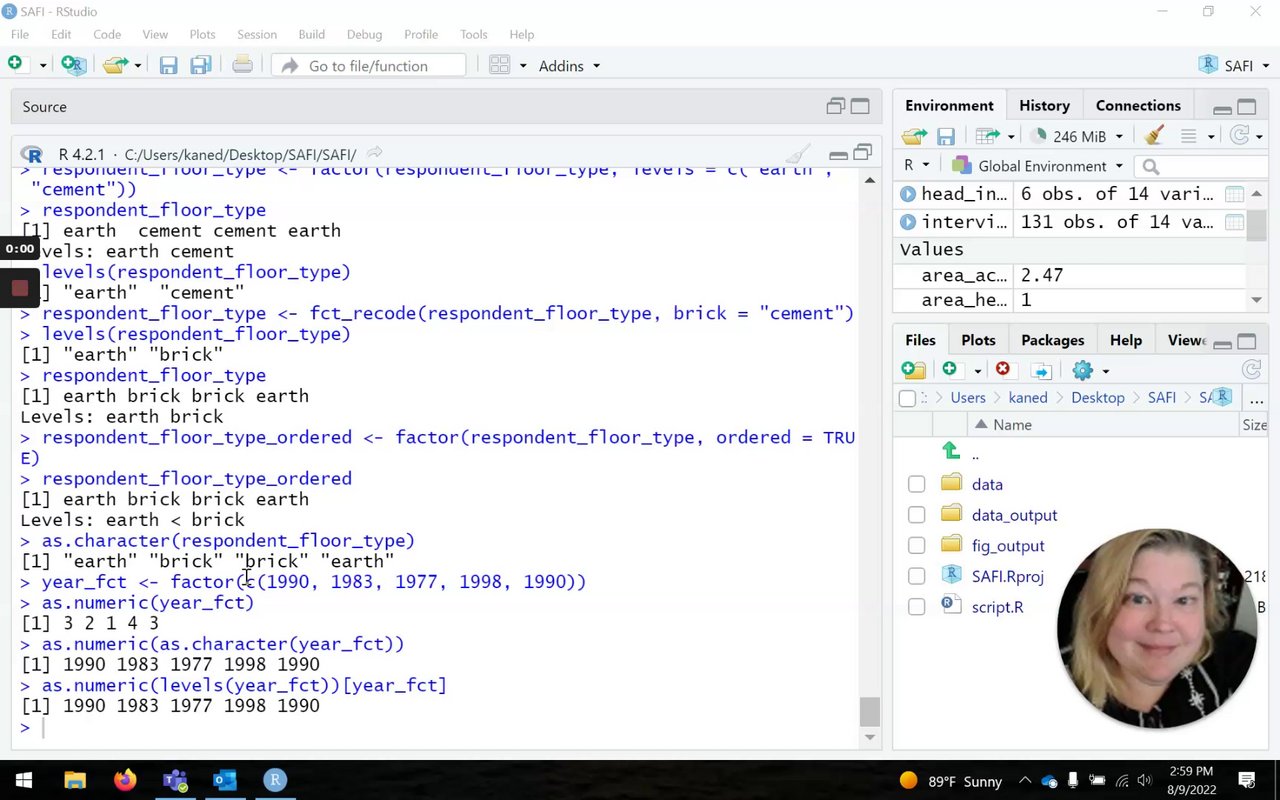Open the SAFI.Rproj file
Viewport: 1280px width, 800px height.
point(1007,576)
